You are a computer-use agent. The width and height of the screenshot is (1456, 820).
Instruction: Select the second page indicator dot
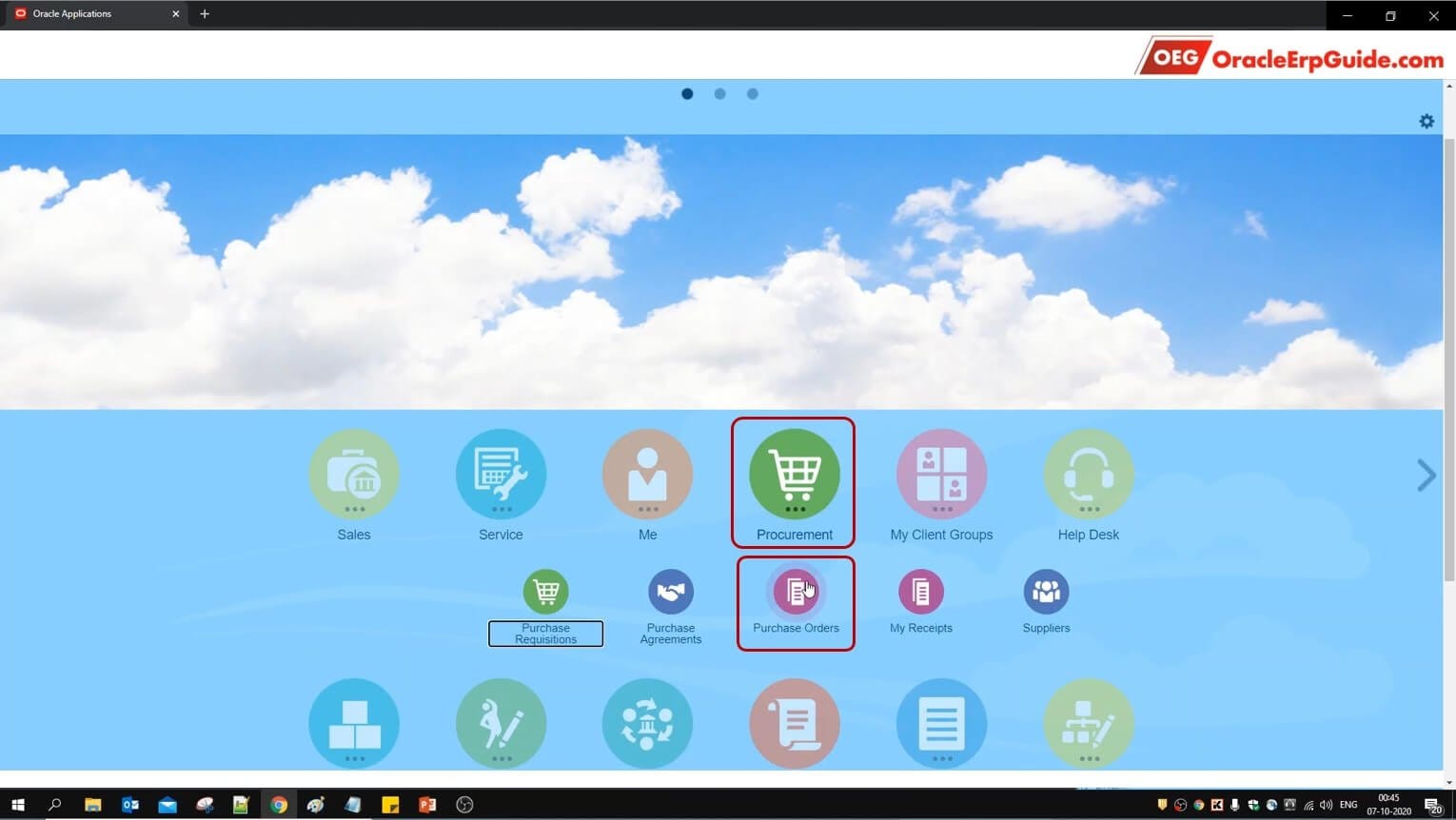click(x=719, y=93)
